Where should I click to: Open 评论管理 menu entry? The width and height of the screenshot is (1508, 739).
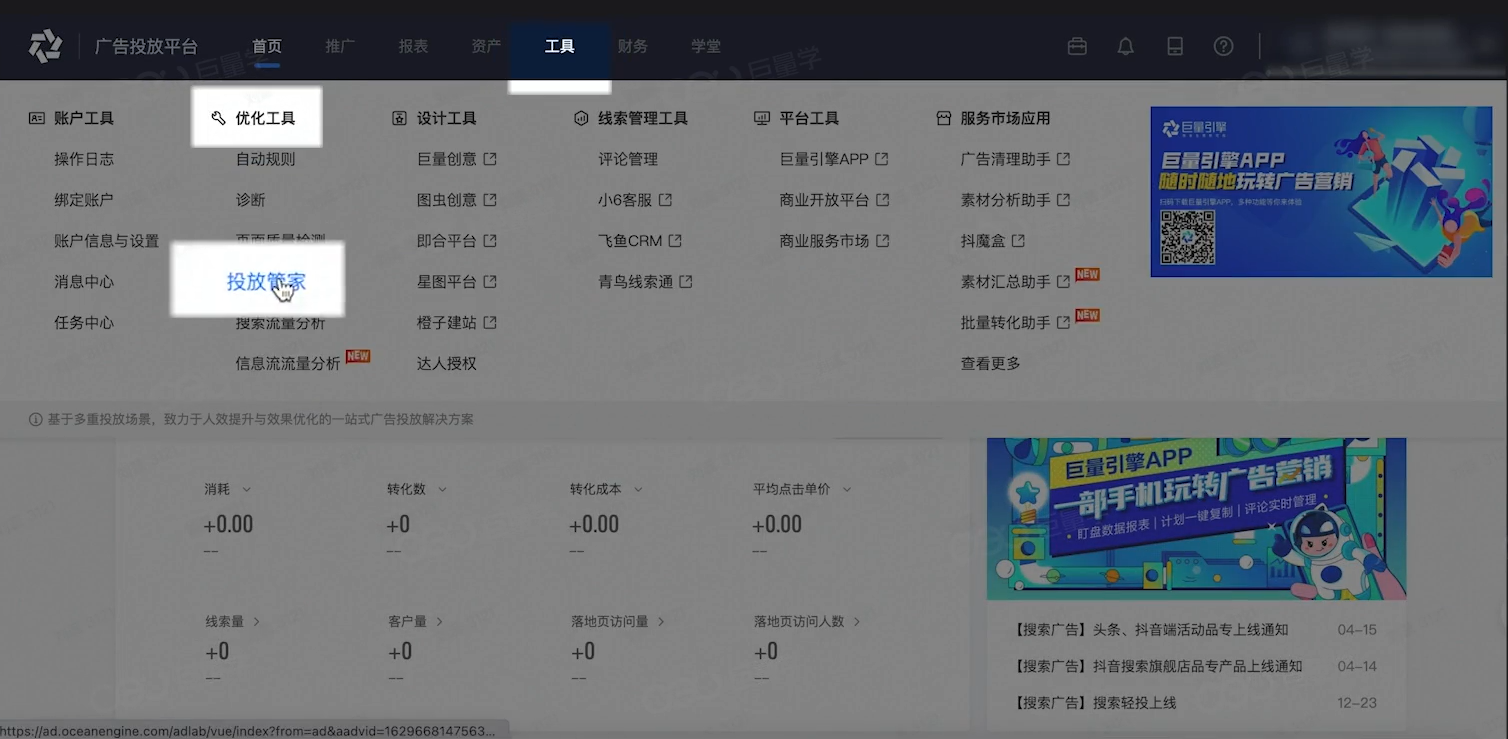coord(628,159)
